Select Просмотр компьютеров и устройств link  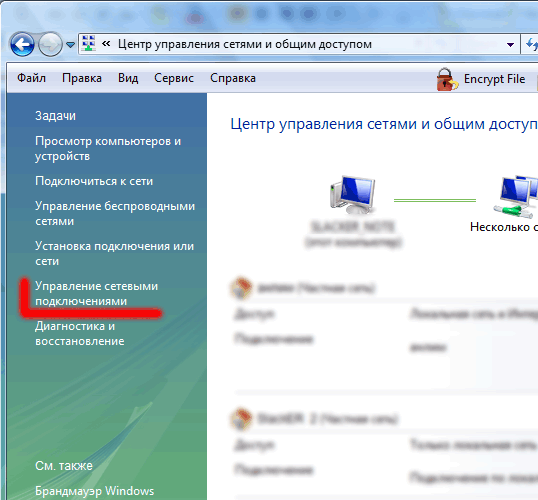pos(108,149)
